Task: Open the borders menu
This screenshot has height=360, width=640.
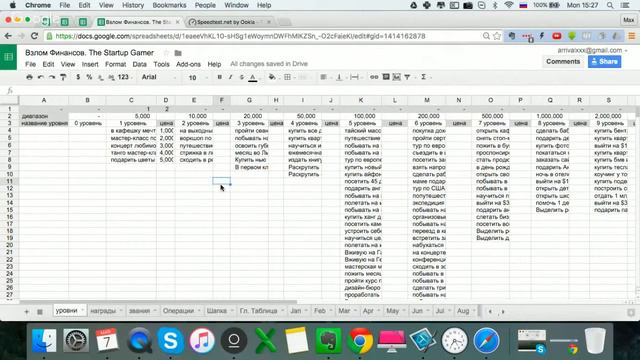Action: [288, 77]
